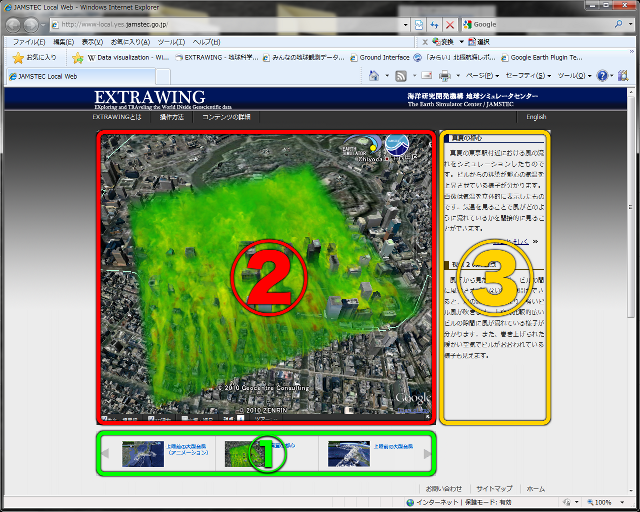Show next contents with the right carousel arrow

pos(427,454)
